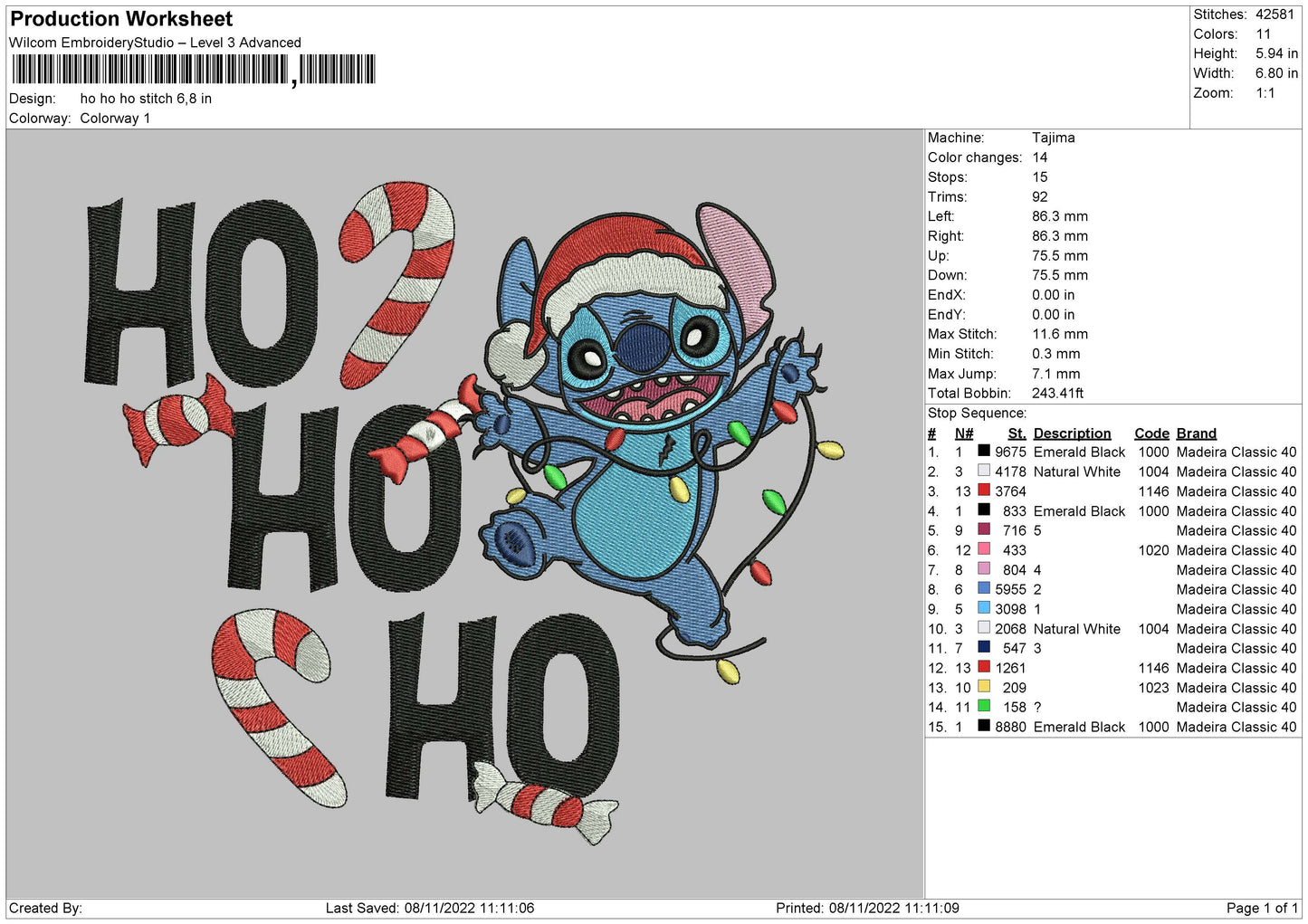Click stitch count 9675 in row 1
The height and width of the screenshot is (924, 1308).
pos(1010,452)
